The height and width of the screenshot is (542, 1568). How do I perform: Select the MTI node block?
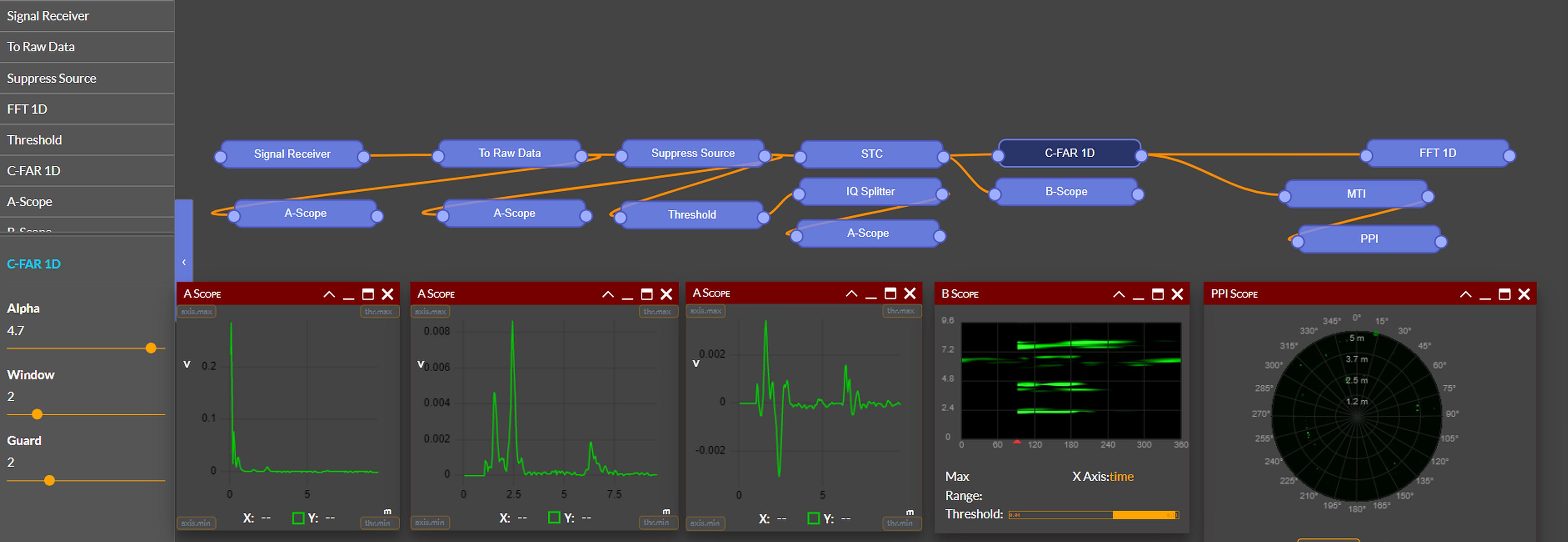coord(1356,194)
